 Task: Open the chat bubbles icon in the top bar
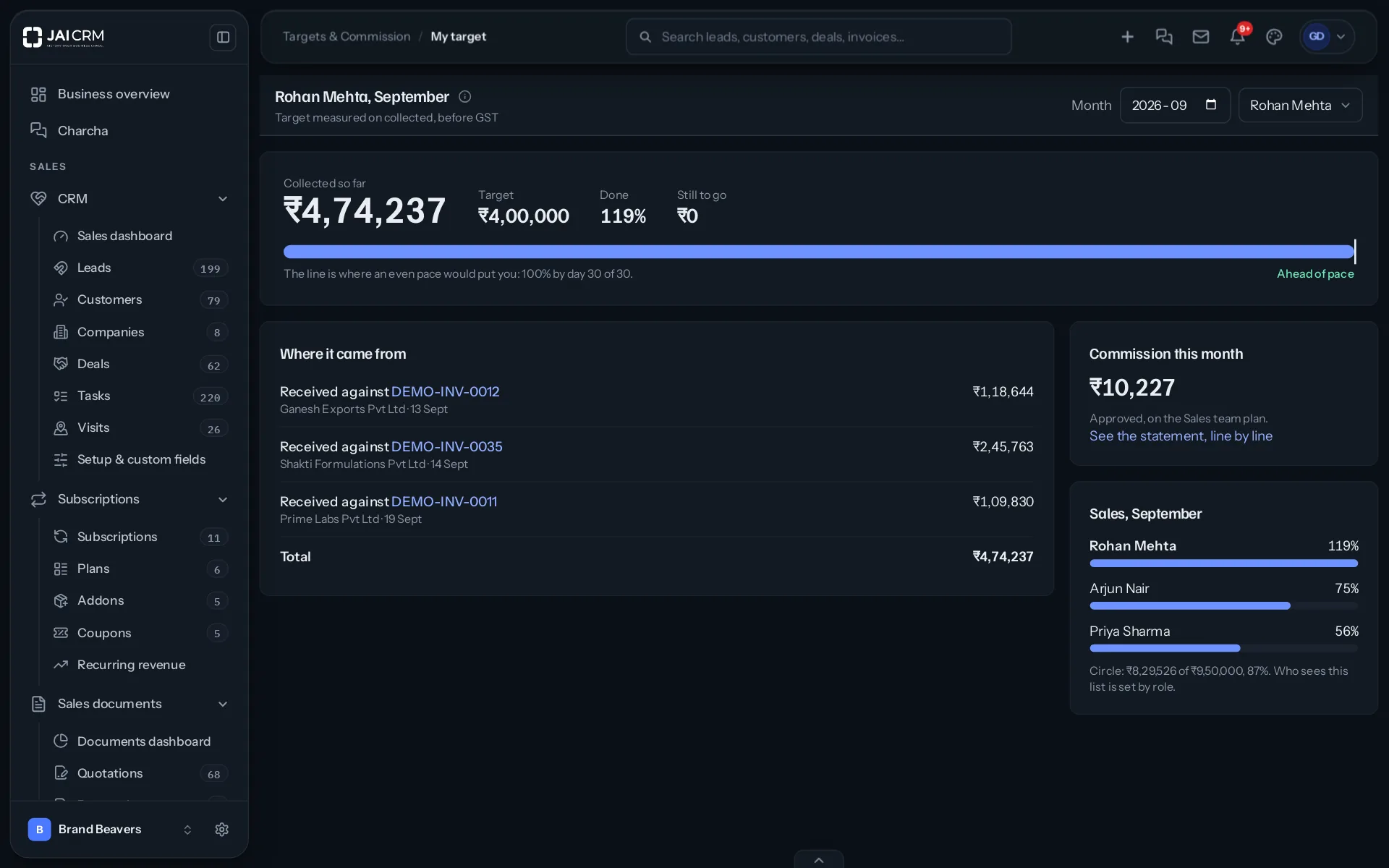[x=1164, y=37]
